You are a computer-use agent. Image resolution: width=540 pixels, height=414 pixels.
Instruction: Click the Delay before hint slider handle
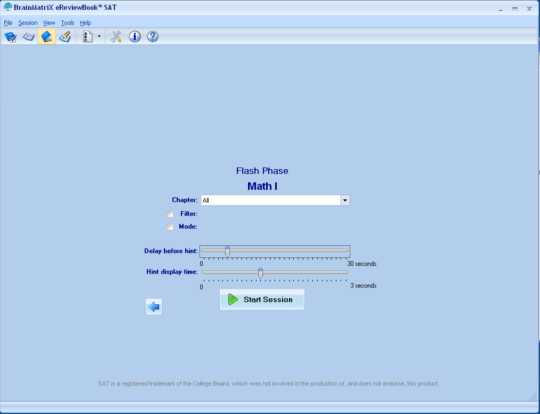(228, 251)
